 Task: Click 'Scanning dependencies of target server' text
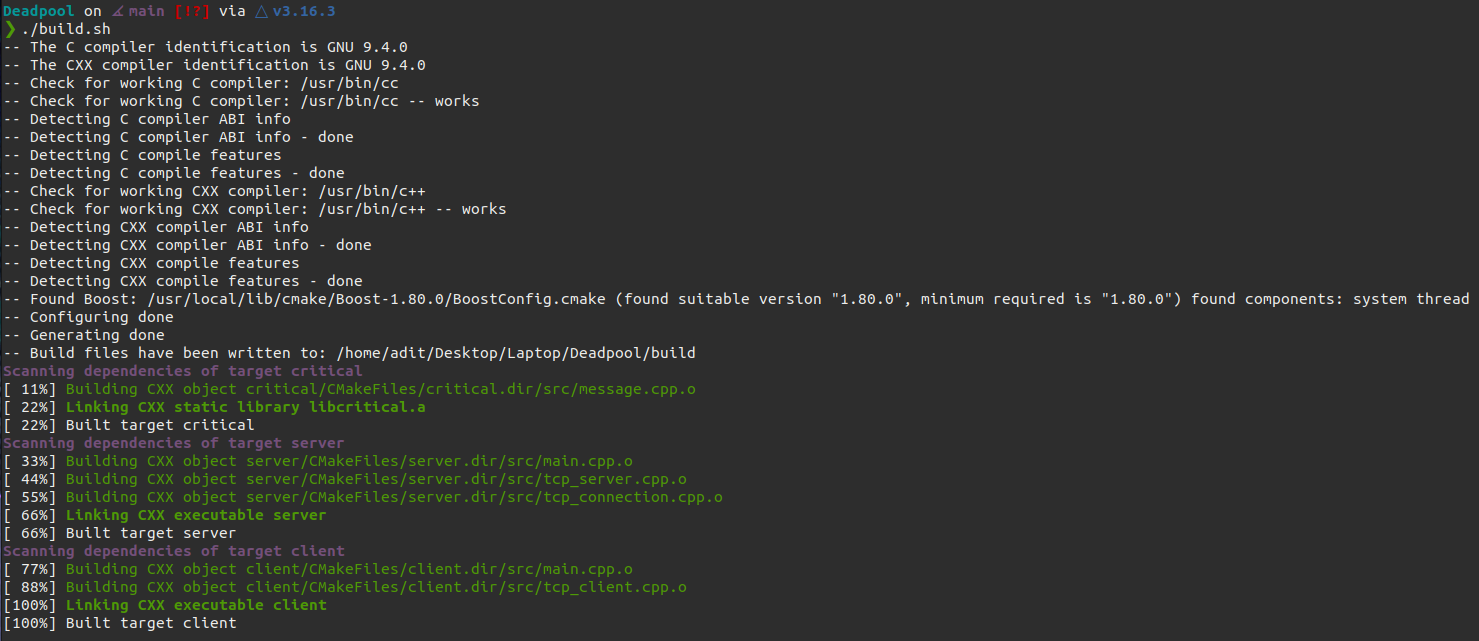[x=173, y=443]
